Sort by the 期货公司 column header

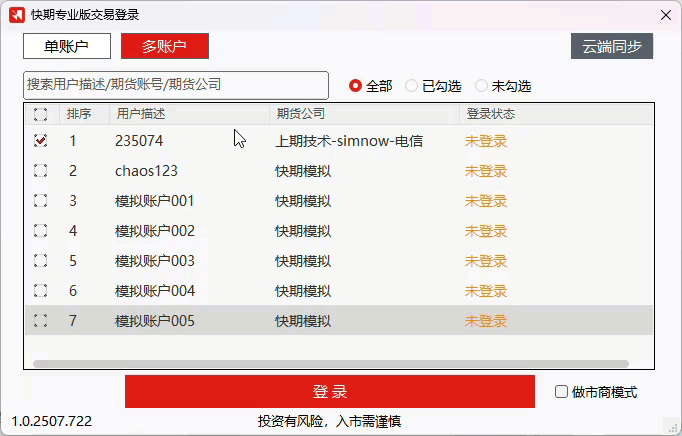(364, 114)
